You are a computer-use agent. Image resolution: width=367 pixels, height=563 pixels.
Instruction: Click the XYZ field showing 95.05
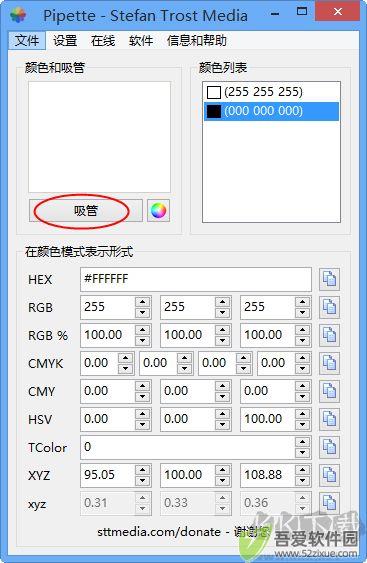point(108,475)
